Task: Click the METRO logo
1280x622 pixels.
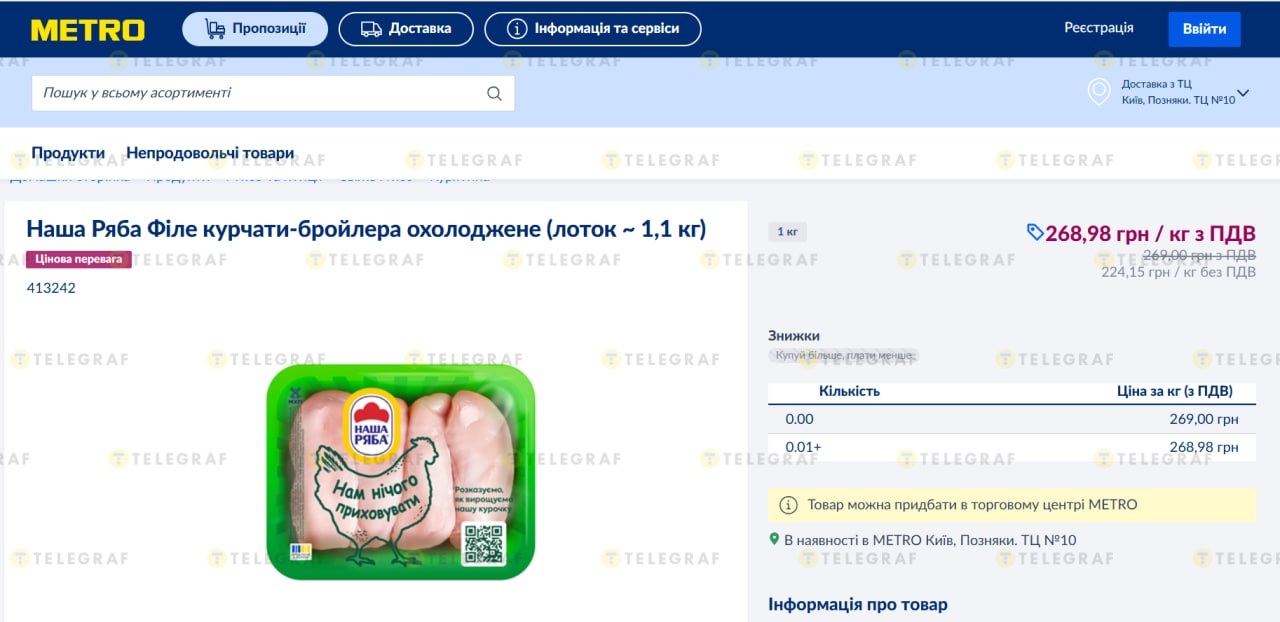Action: (x=89, y=29)
